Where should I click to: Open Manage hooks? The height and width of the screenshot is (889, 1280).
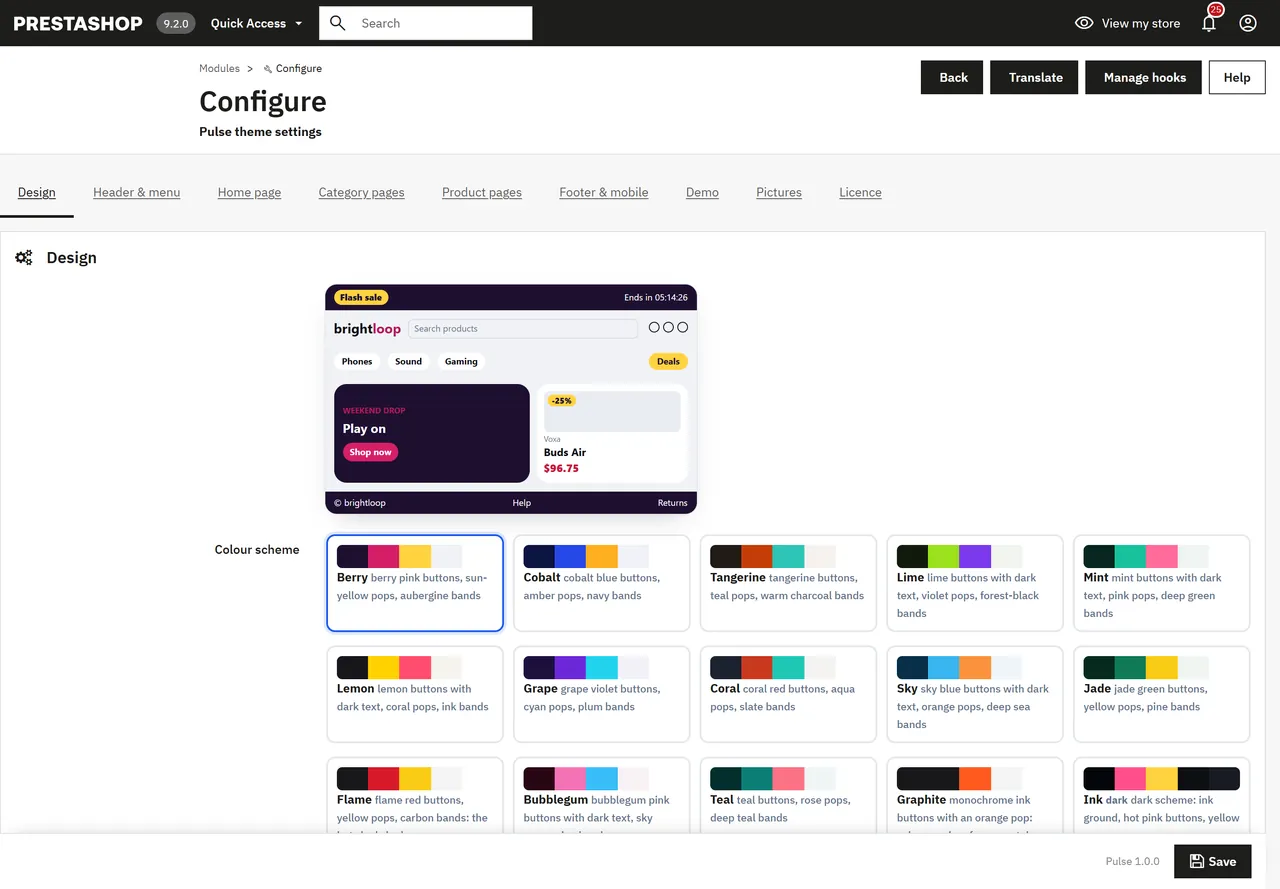pos(1144,78)
